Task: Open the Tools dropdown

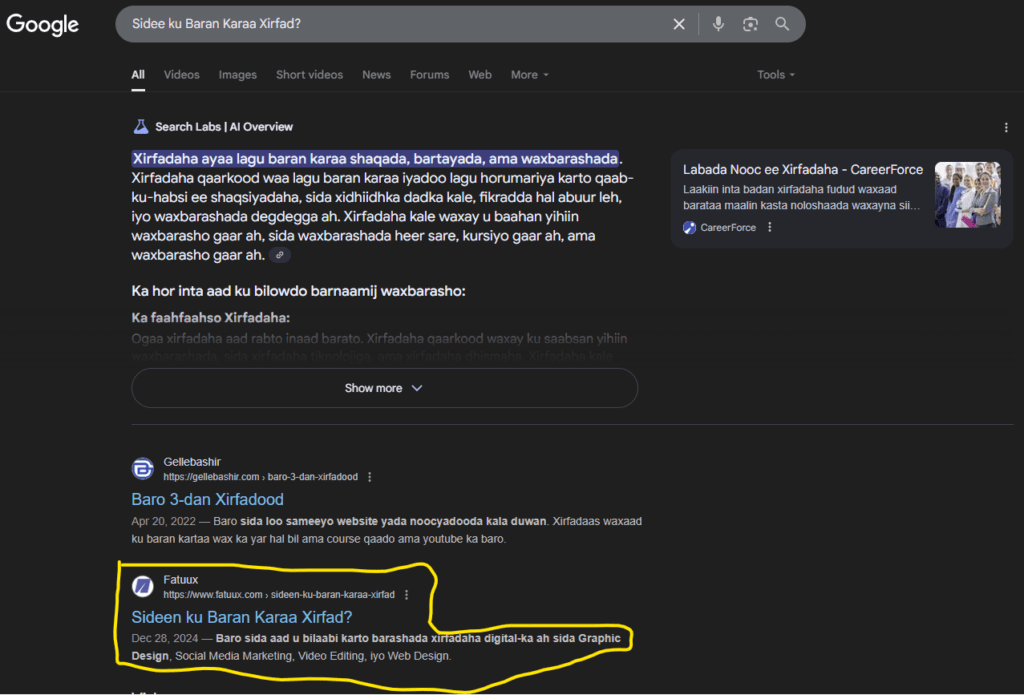Action: (x=776, y=74)
